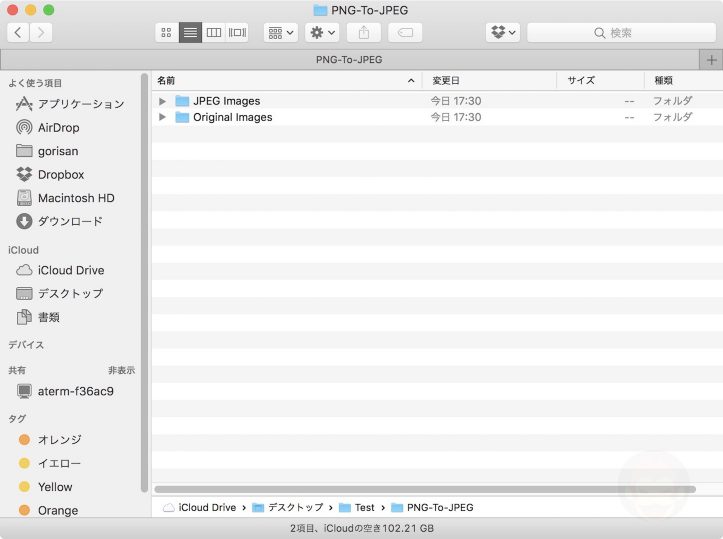Viewport: 723px width, 539px height.
Task: Click the Share toolbar button
Action: 364,33
